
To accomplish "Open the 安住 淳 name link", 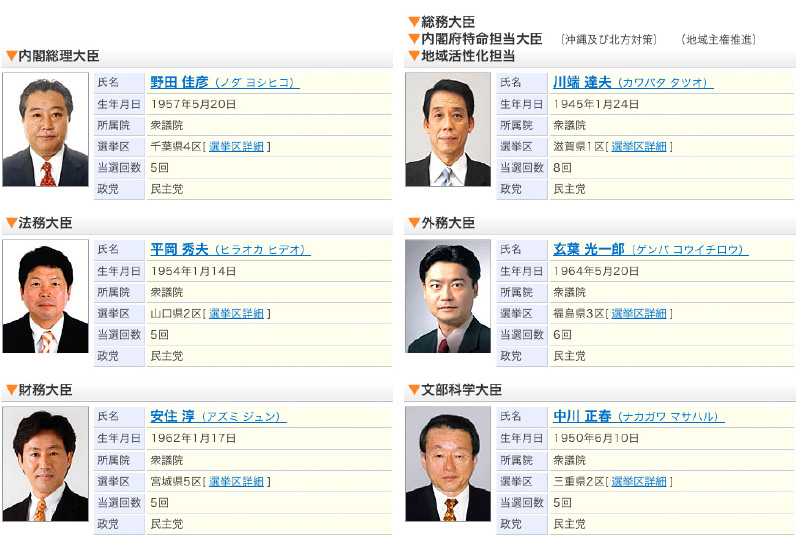I will click(172, 416).
